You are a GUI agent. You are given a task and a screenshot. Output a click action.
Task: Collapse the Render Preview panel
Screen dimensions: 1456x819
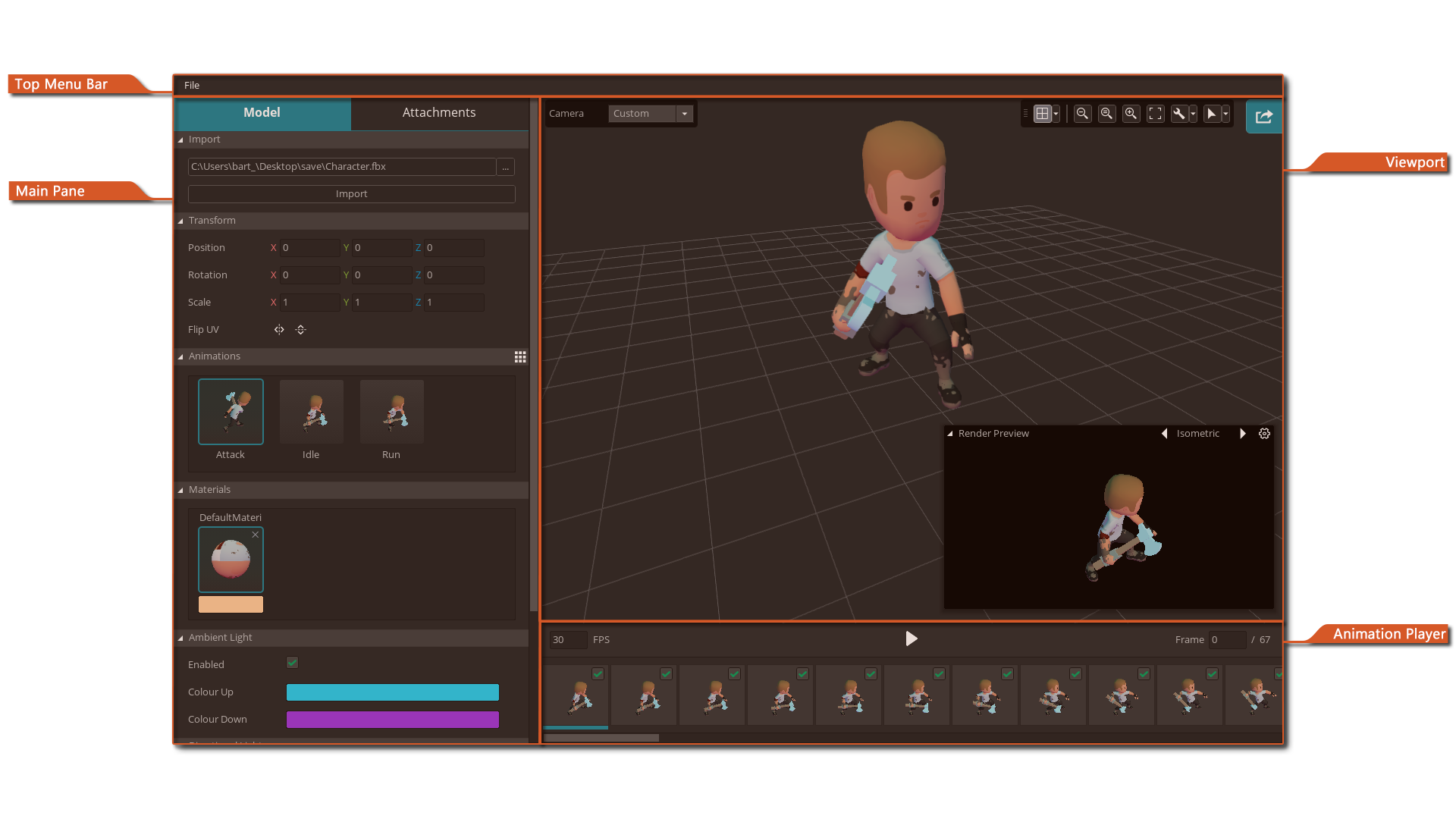pos(949,434)
